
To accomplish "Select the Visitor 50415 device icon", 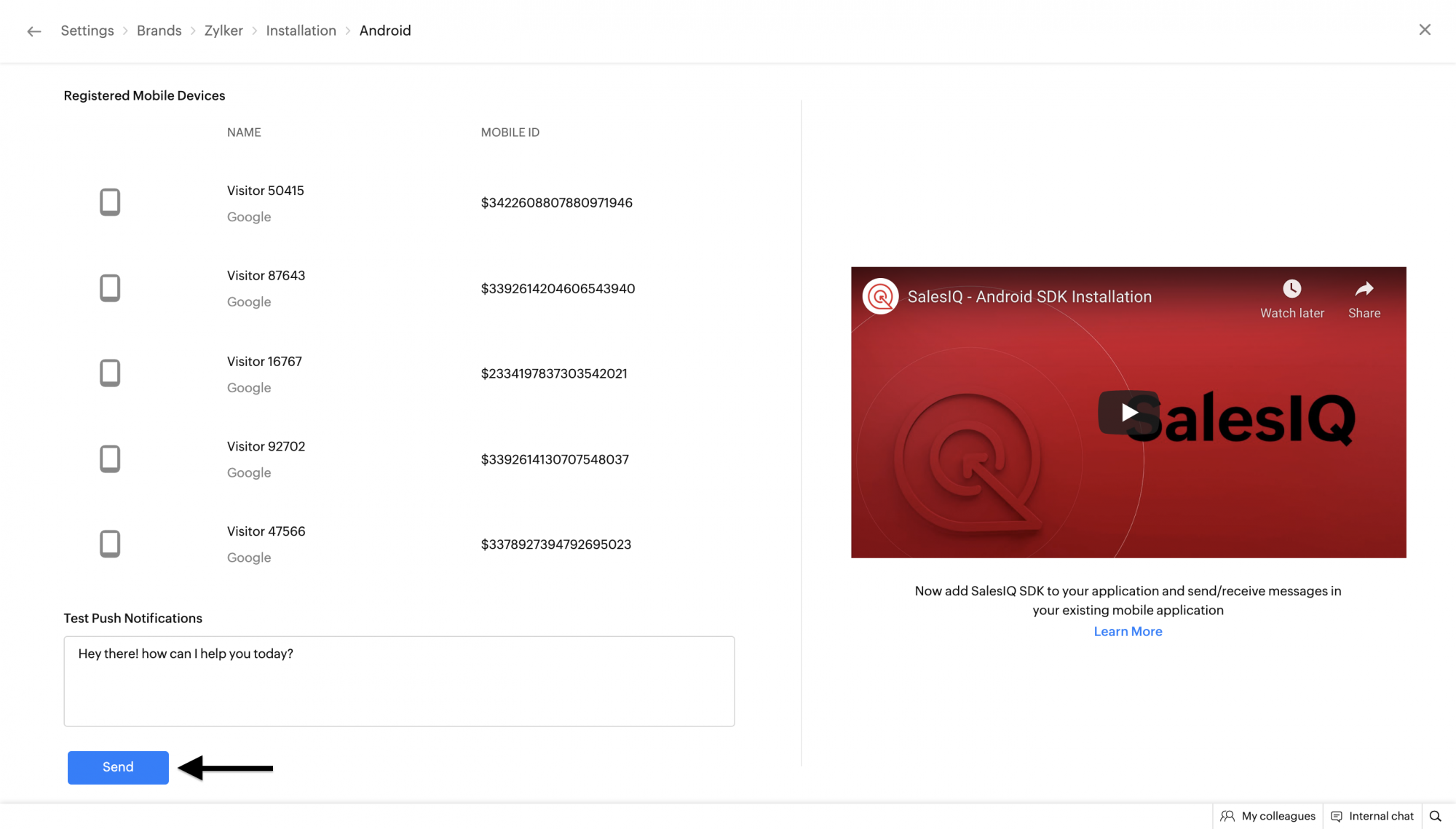I will (x=110, y=202).
